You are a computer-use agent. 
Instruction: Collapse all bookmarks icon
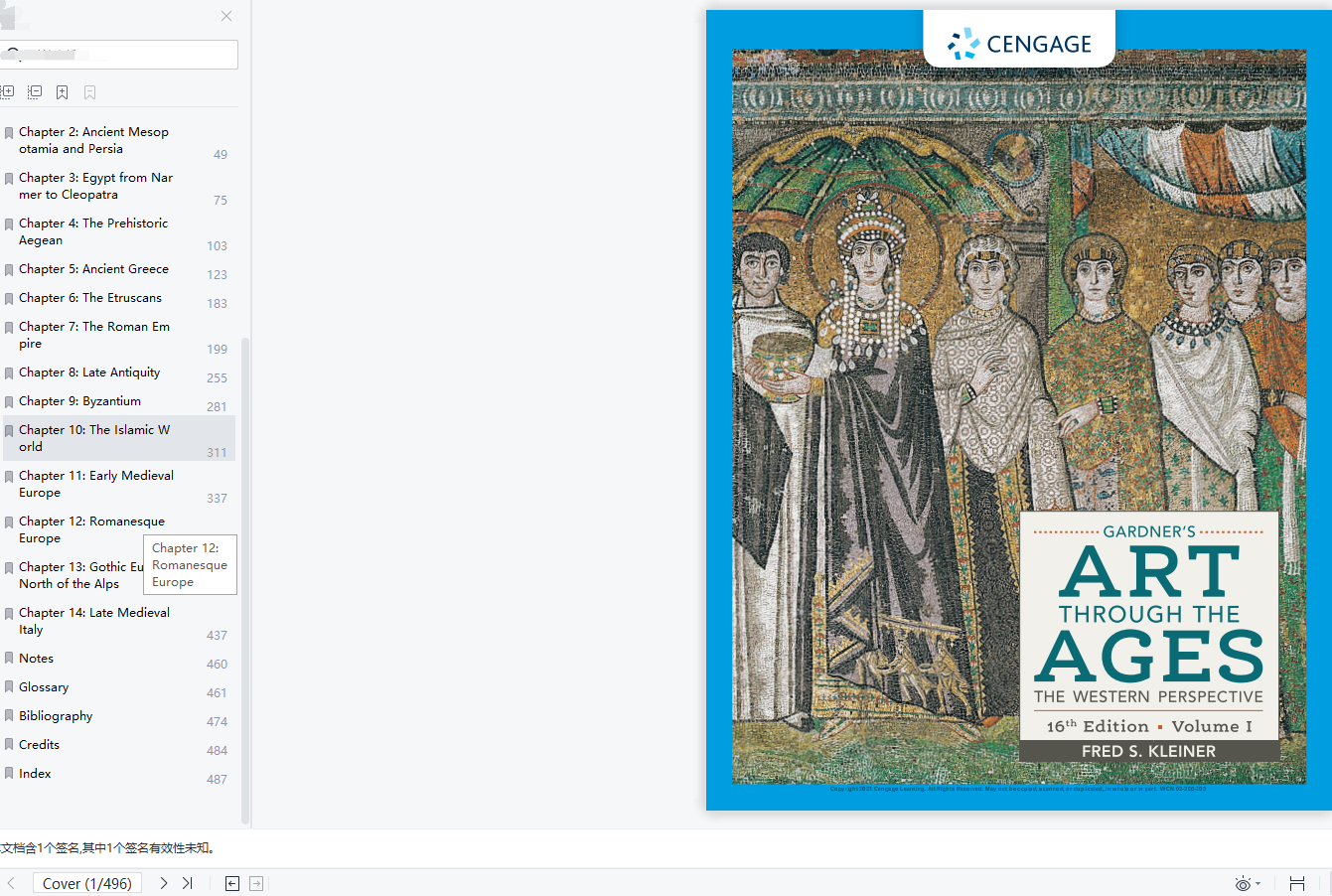pos(35,92)
